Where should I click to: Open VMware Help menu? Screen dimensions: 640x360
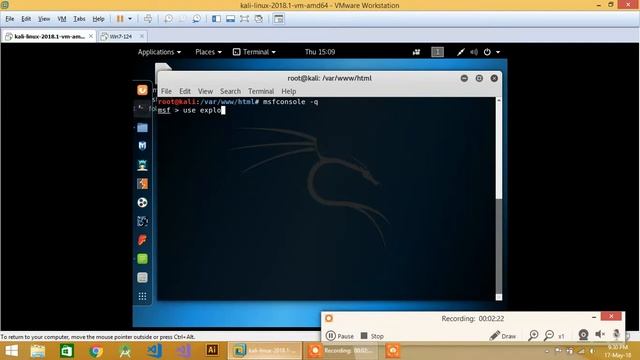point(98,19)
